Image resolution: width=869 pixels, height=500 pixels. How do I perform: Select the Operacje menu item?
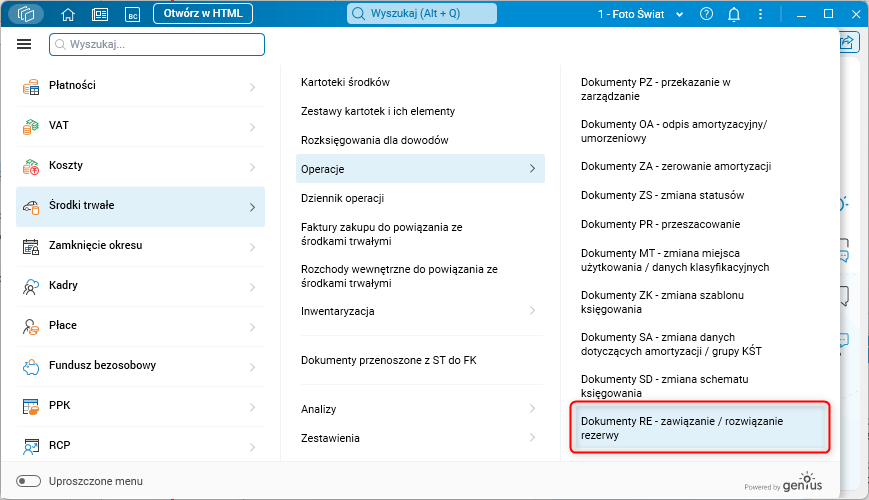[420, 169]
